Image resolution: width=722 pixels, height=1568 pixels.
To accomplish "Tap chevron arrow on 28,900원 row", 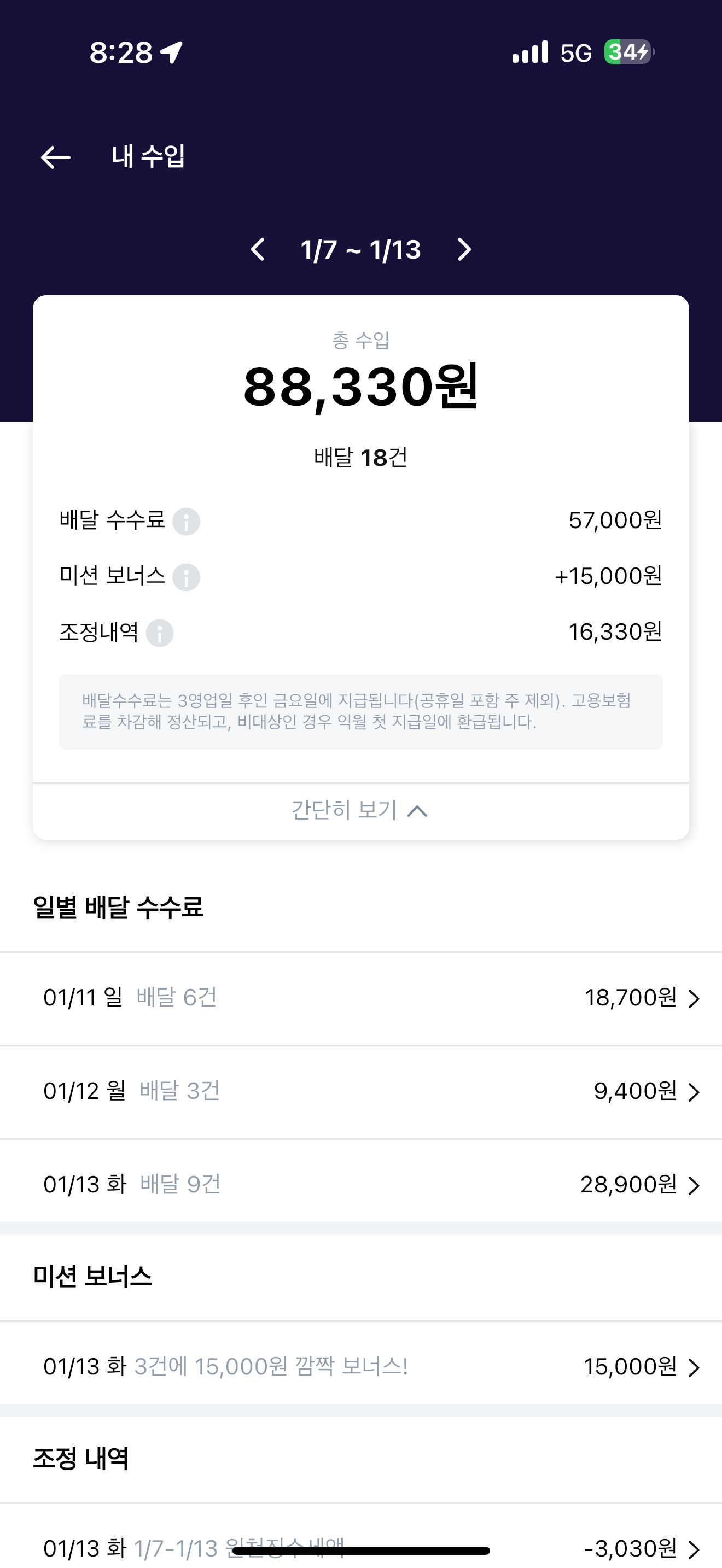I will (694, 1185).
